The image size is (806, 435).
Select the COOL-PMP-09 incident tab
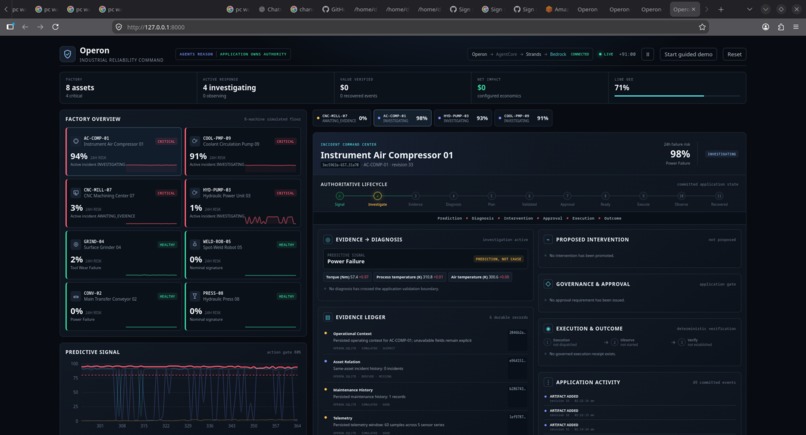[524, 118]
